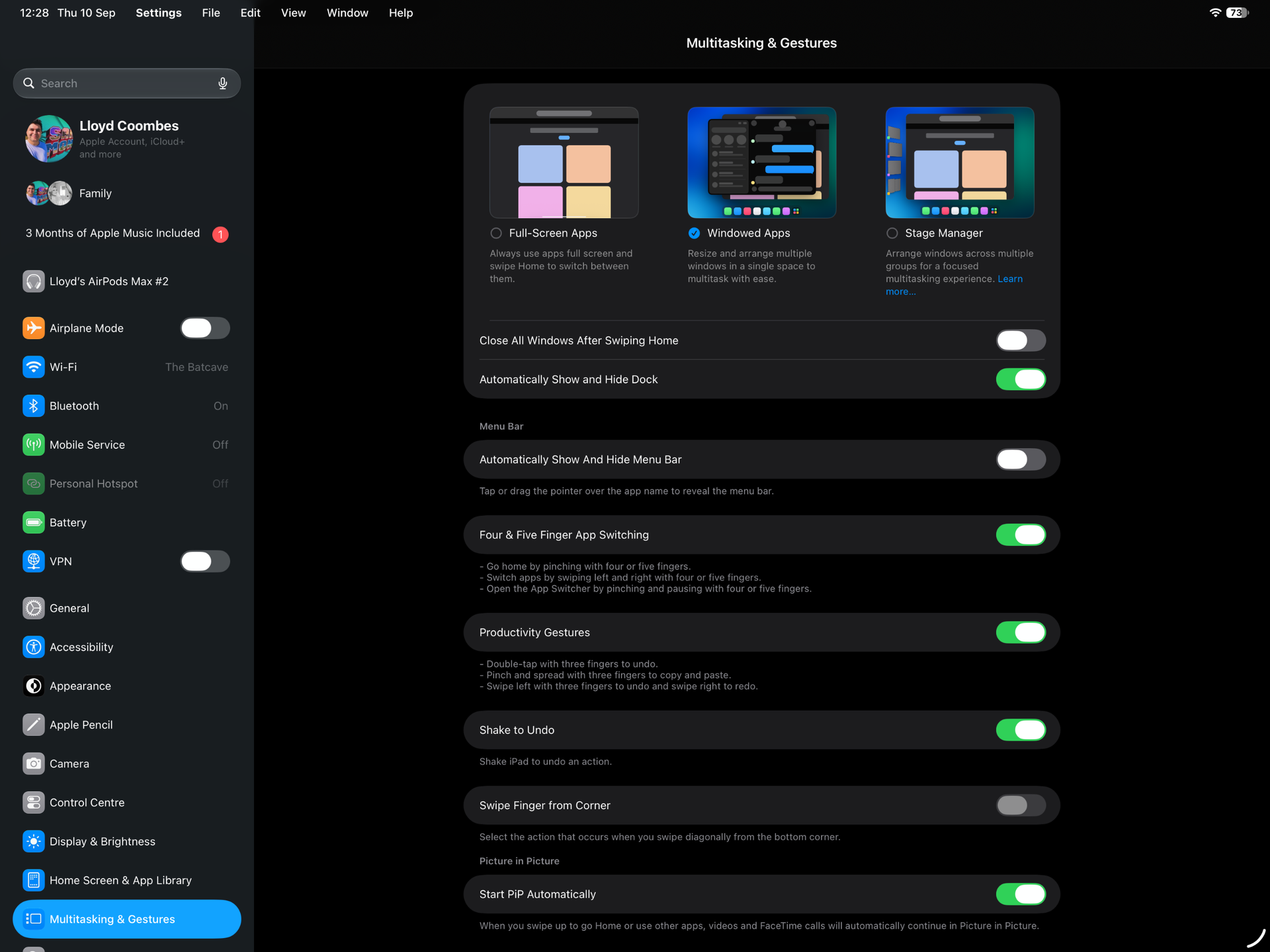The height and width of the screenshot is (952, 1270).
Task: Click the Airplane Mode icon
Action: coord(34,328)
